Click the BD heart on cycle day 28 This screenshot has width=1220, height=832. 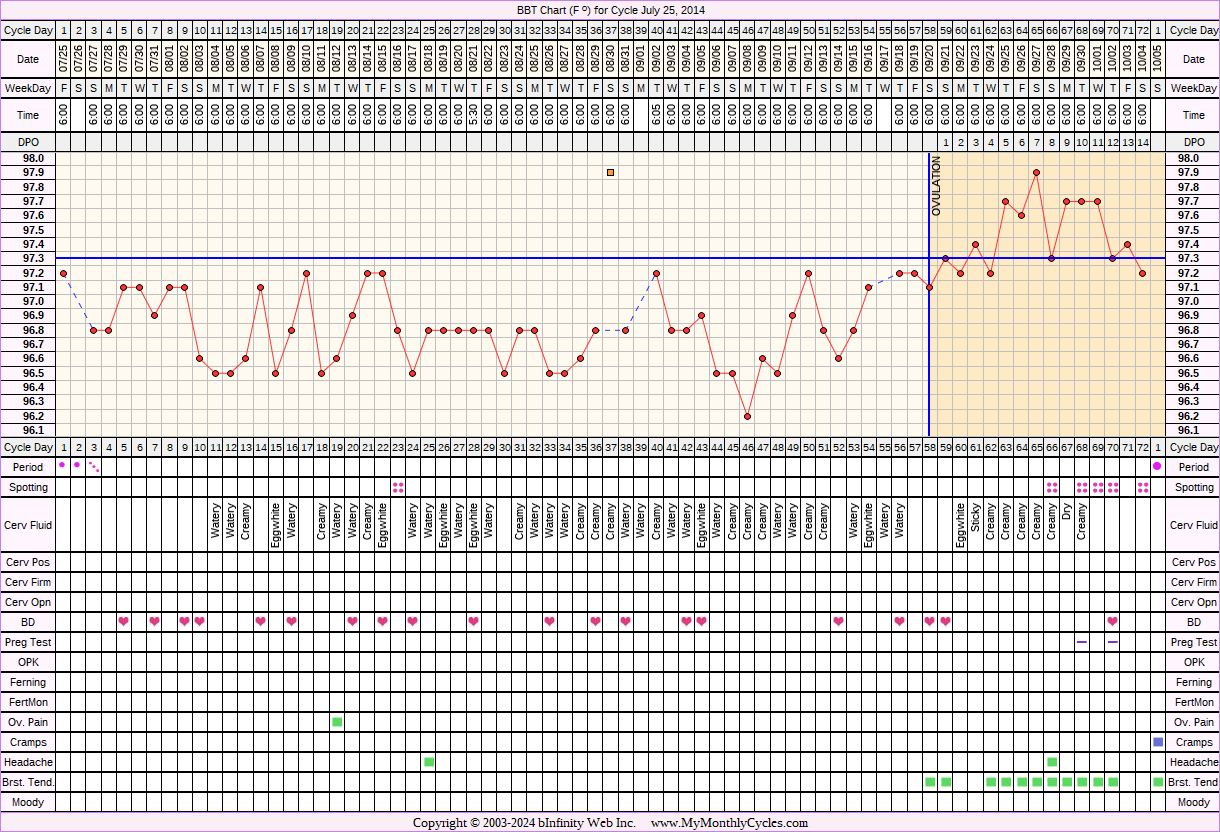[x=473, y=621]
